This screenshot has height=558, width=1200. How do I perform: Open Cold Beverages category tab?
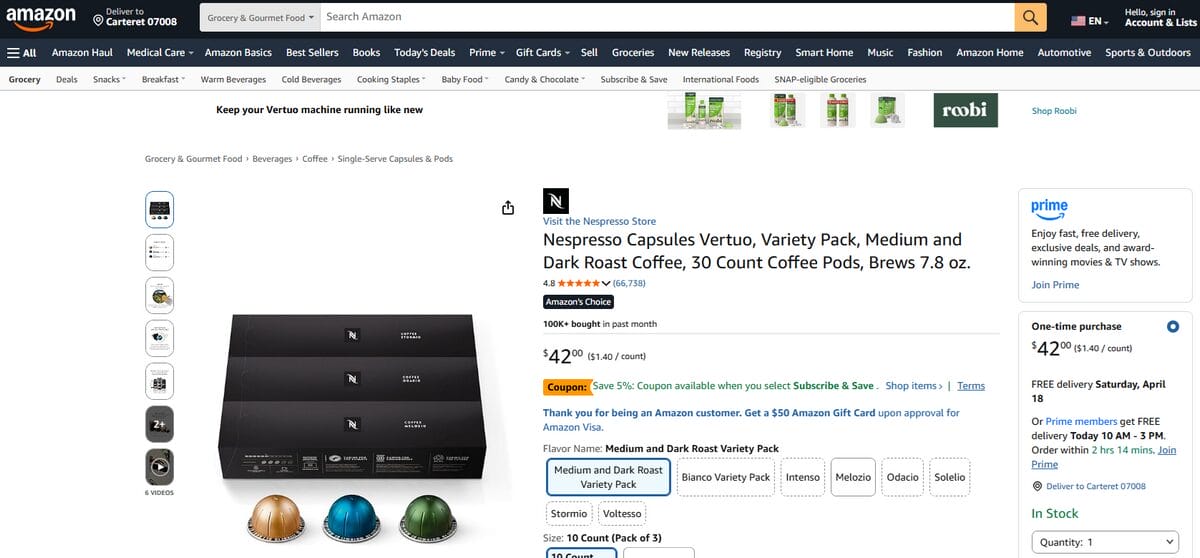tap(311, 79)
